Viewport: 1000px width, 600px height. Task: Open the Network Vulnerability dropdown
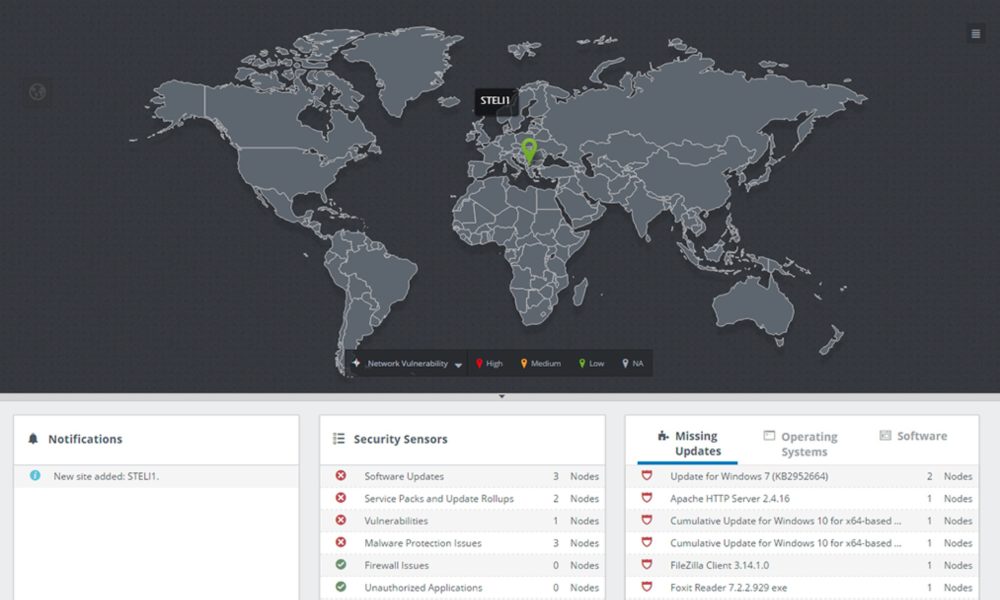(x=408, y=364)
